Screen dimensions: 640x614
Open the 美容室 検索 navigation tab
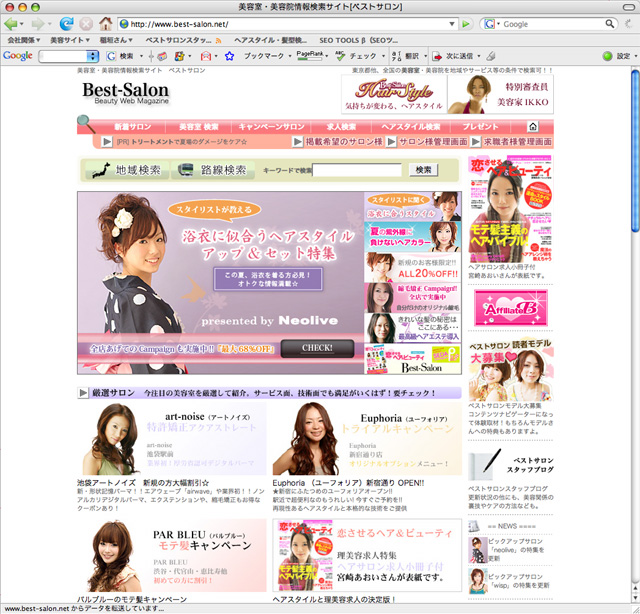(x=199, y=127)
